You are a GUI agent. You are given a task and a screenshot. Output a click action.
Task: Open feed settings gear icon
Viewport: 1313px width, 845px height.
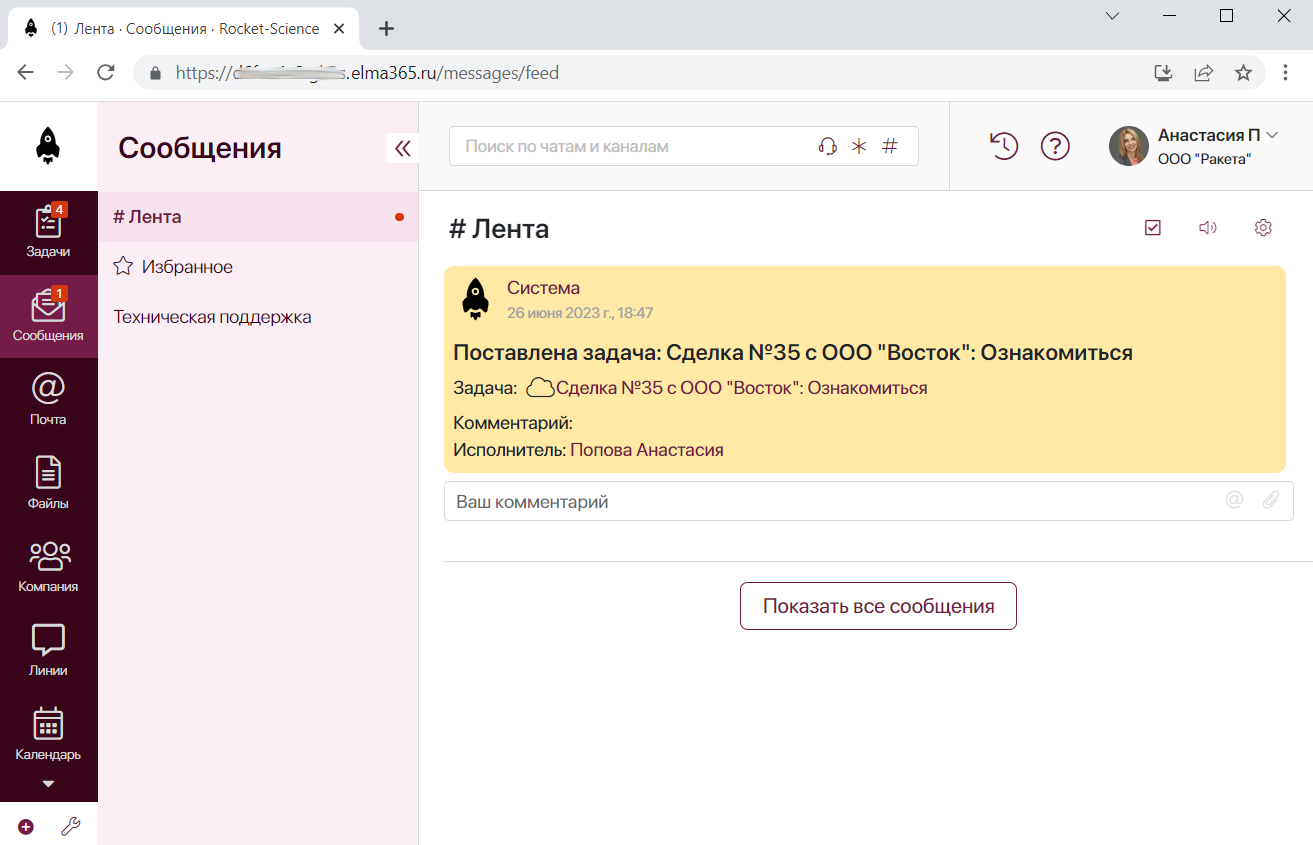(1263, 228)
